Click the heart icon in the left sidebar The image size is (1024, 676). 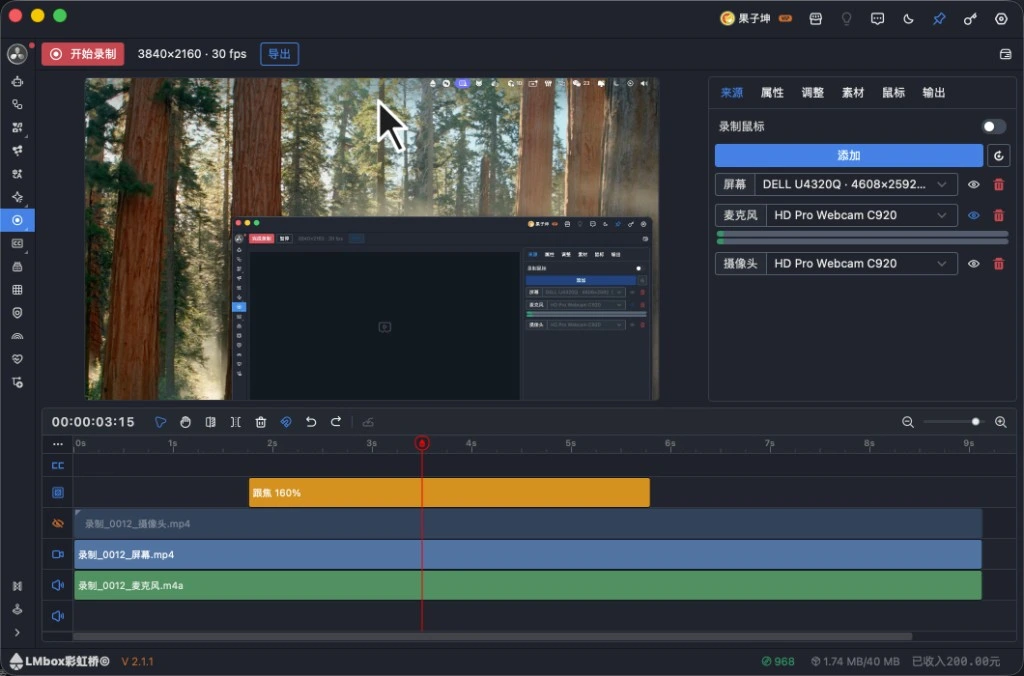[18, 359]
